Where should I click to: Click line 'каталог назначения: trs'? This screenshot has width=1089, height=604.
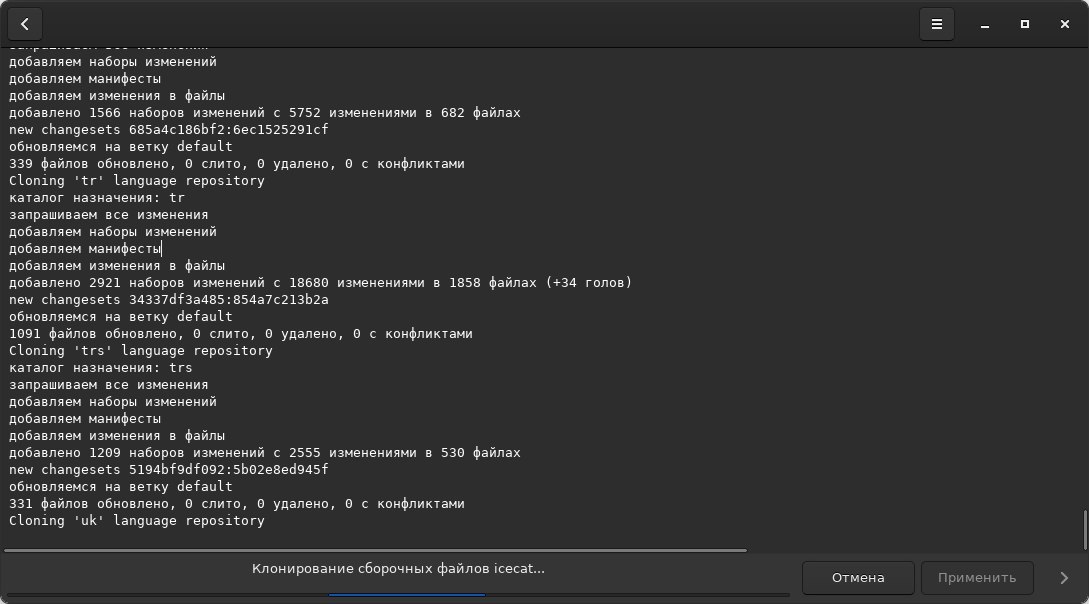coord(101,368)
